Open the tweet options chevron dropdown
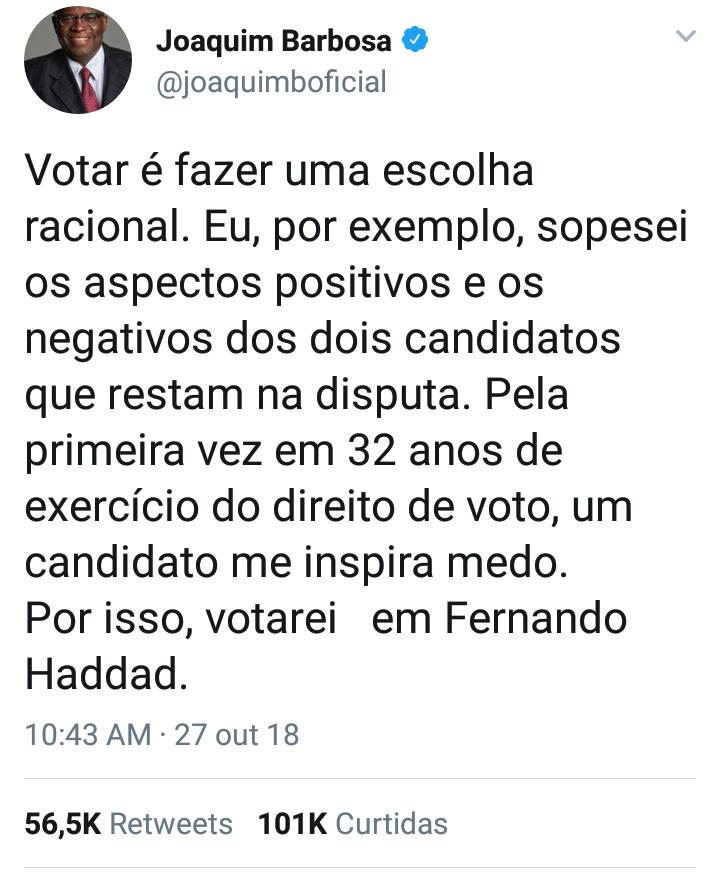This screenshot has height=888, width=720. [x=686, y=37]
